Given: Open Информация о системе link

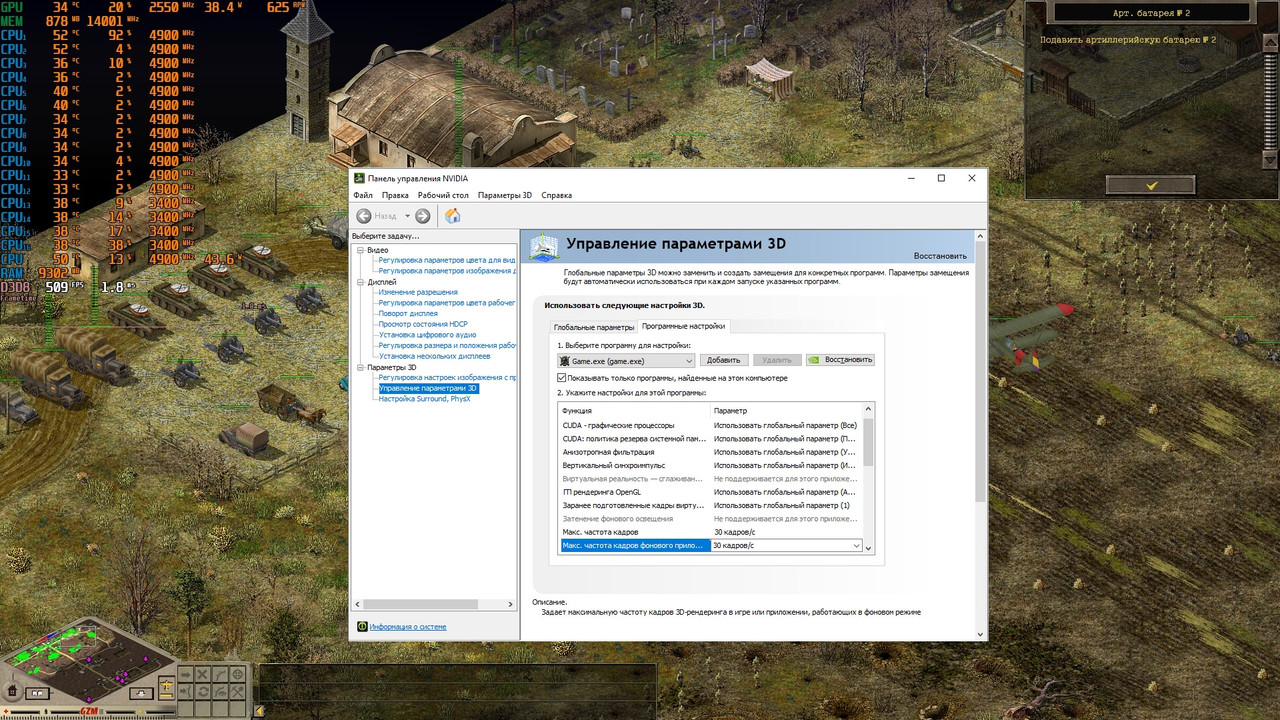Looking at the screenshot, I should tap(407, 627).
